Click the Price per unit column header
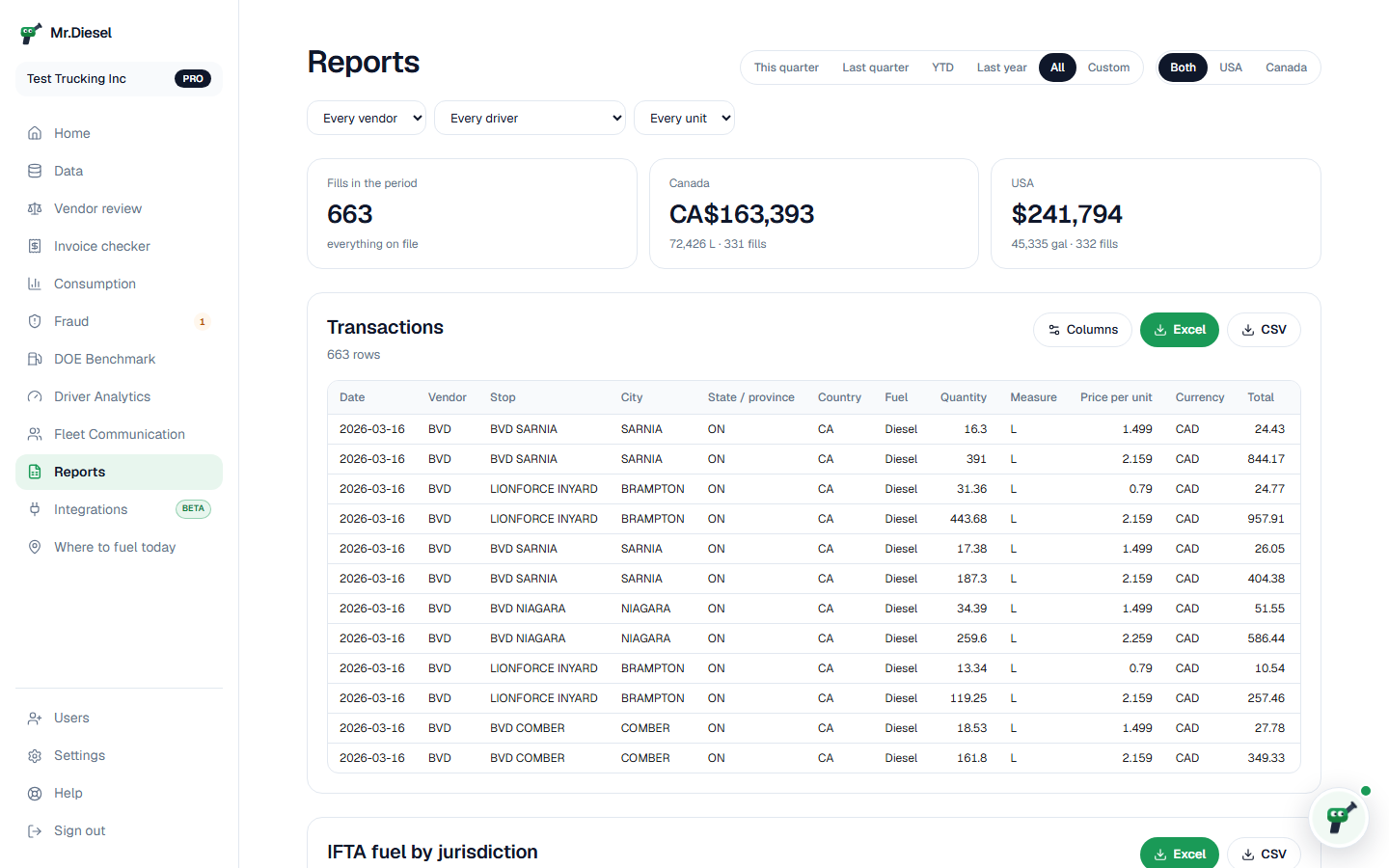Screen dimensions: 1389x868 click(1116, 397)
